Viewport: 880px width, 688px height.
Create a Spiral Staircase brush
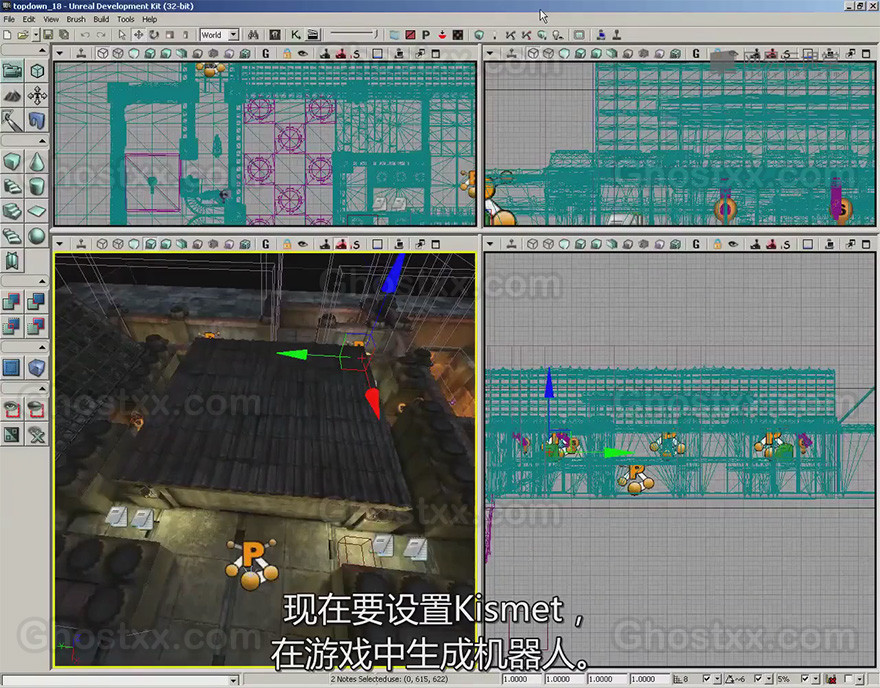(12, 236)
